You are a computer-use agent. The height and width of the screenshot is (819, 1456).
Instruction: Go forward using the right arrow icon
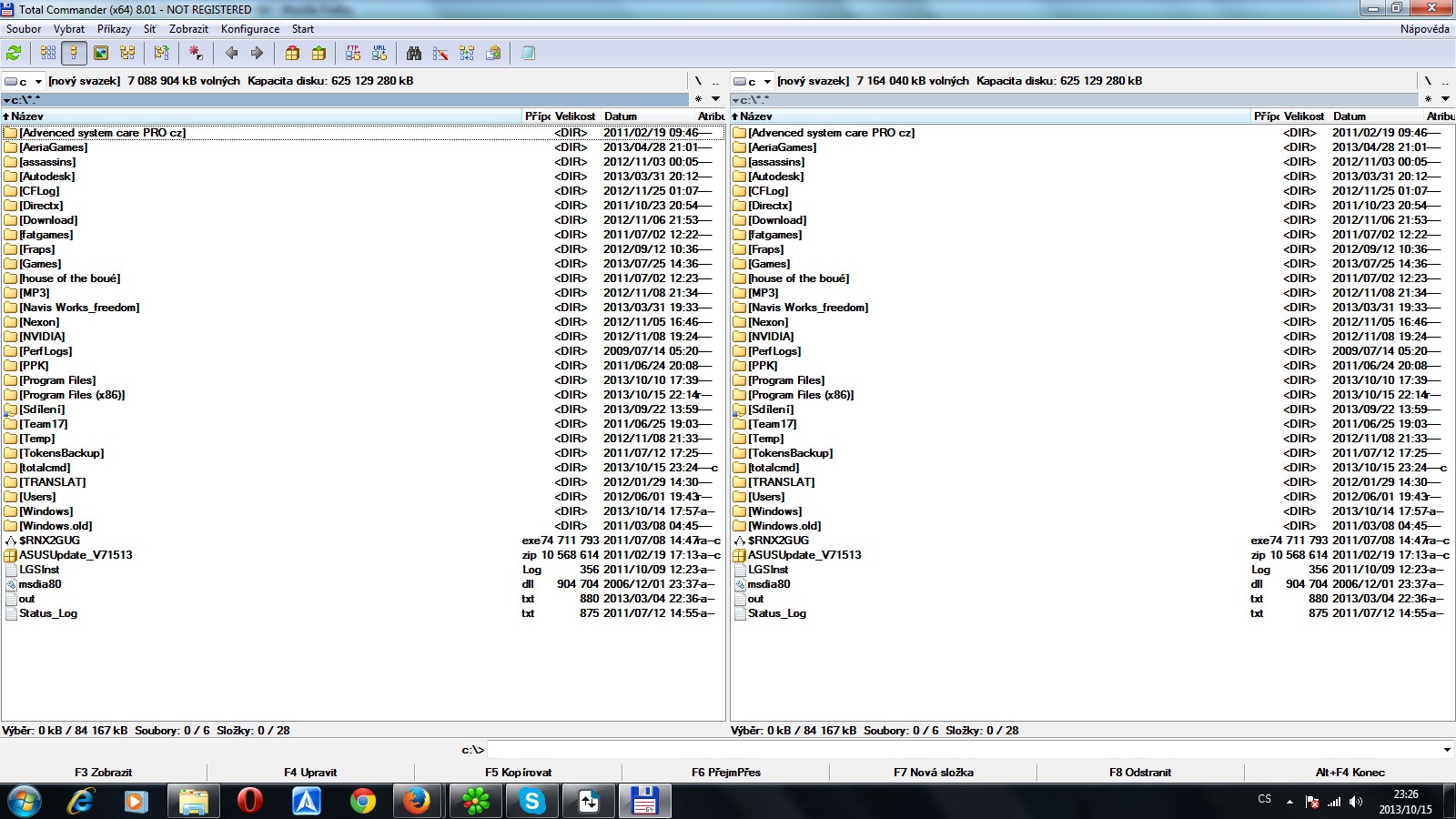click(x=257, y=53)
